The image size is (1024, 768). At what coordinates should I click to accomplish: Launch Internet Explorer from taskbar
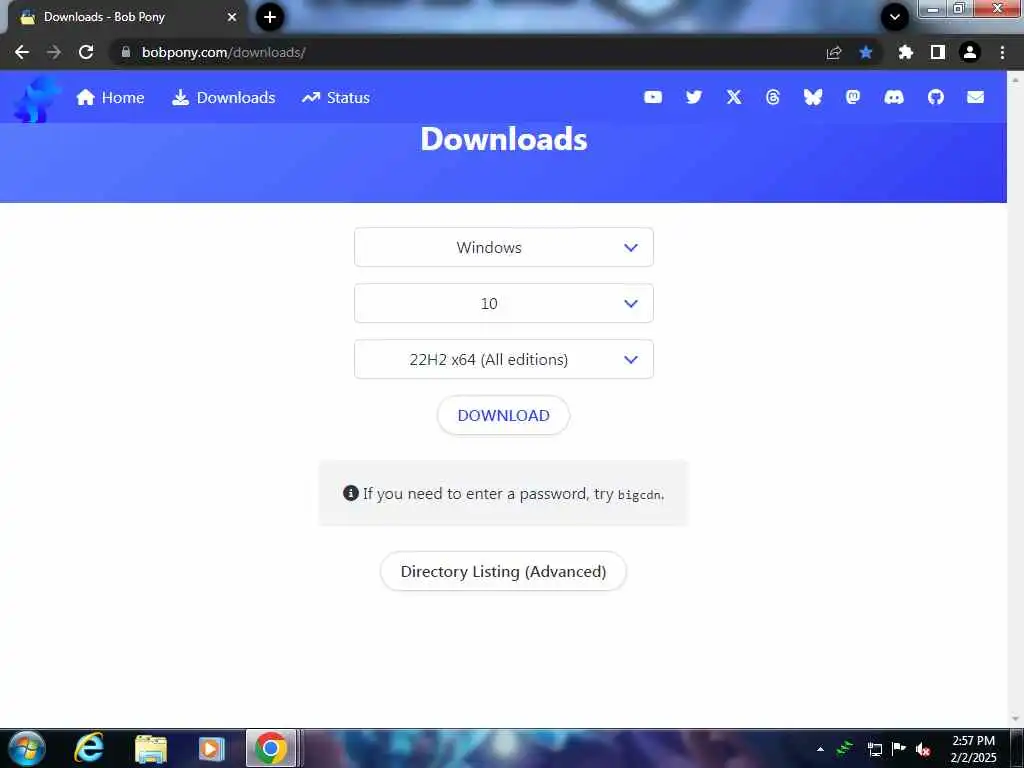[x=89, y=748]
